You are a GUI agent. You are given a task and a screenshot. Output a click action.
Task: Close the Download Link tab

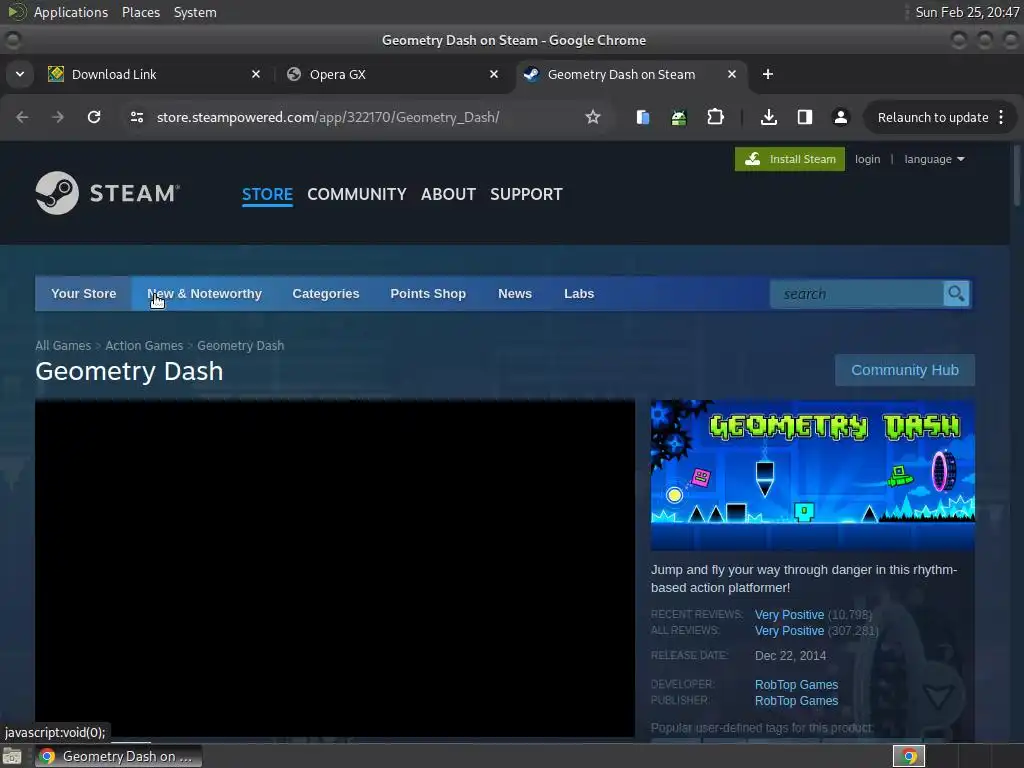tap(256, 74)
